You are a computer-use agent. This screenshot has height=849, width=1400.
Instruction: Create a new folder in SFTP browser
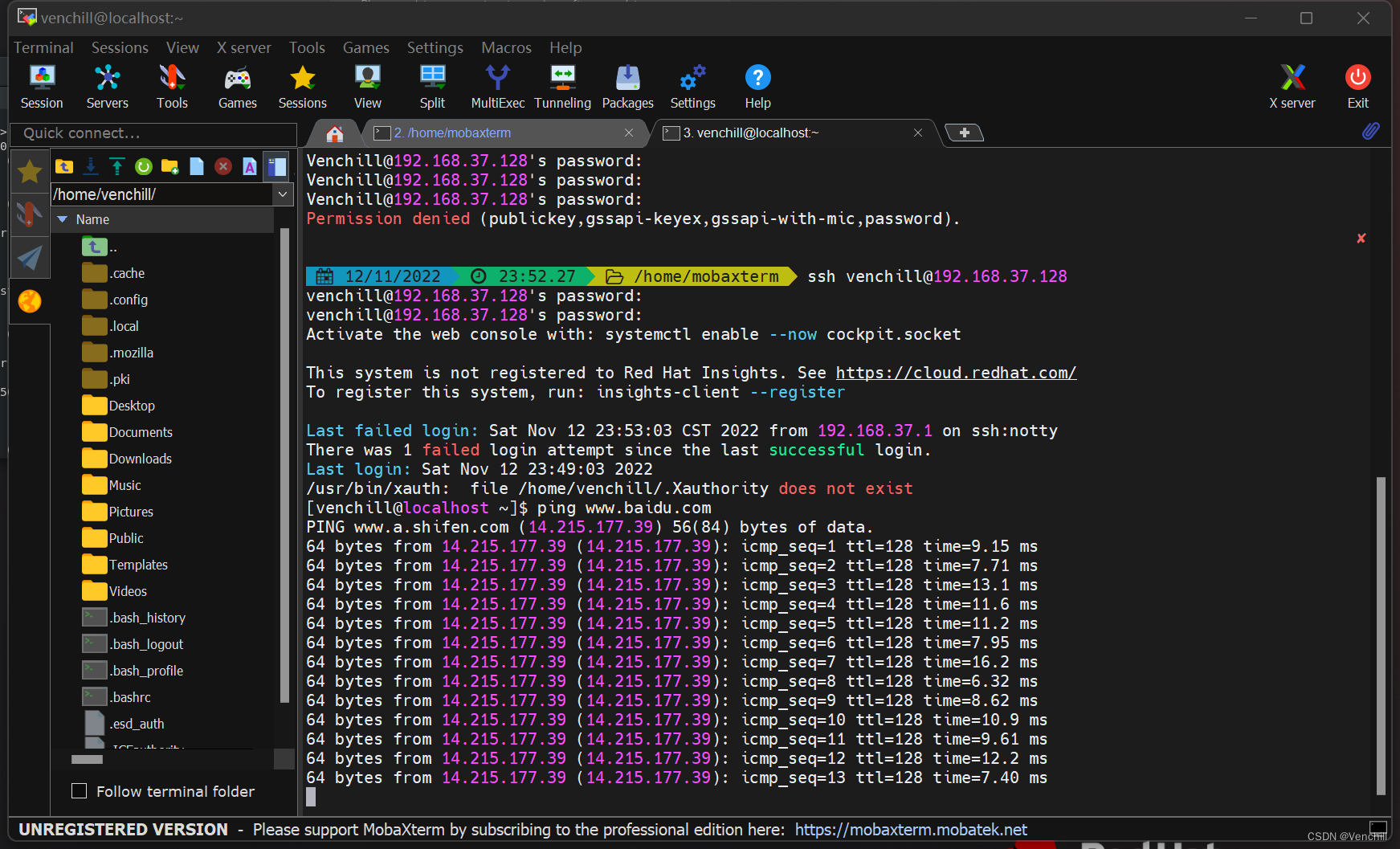pyautogui.click(x=170, y=166)
